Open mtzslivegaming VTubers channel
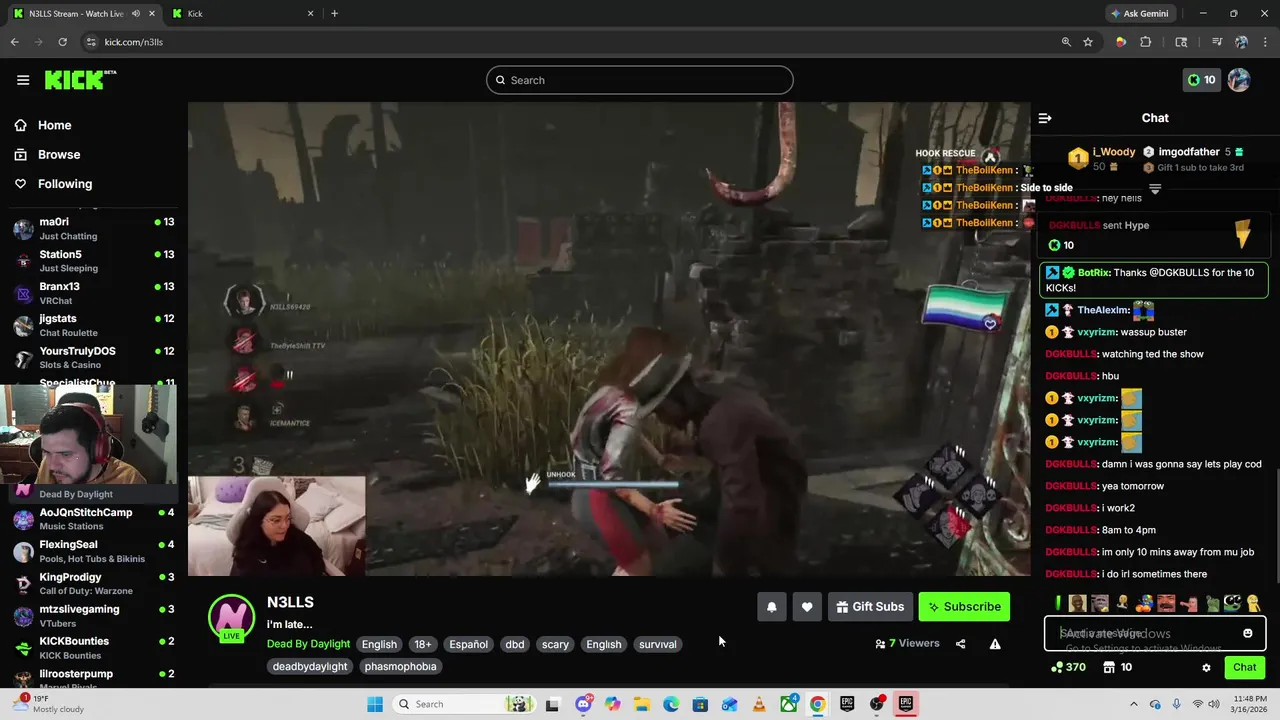The image size is (1280, 720). (93, 615)
